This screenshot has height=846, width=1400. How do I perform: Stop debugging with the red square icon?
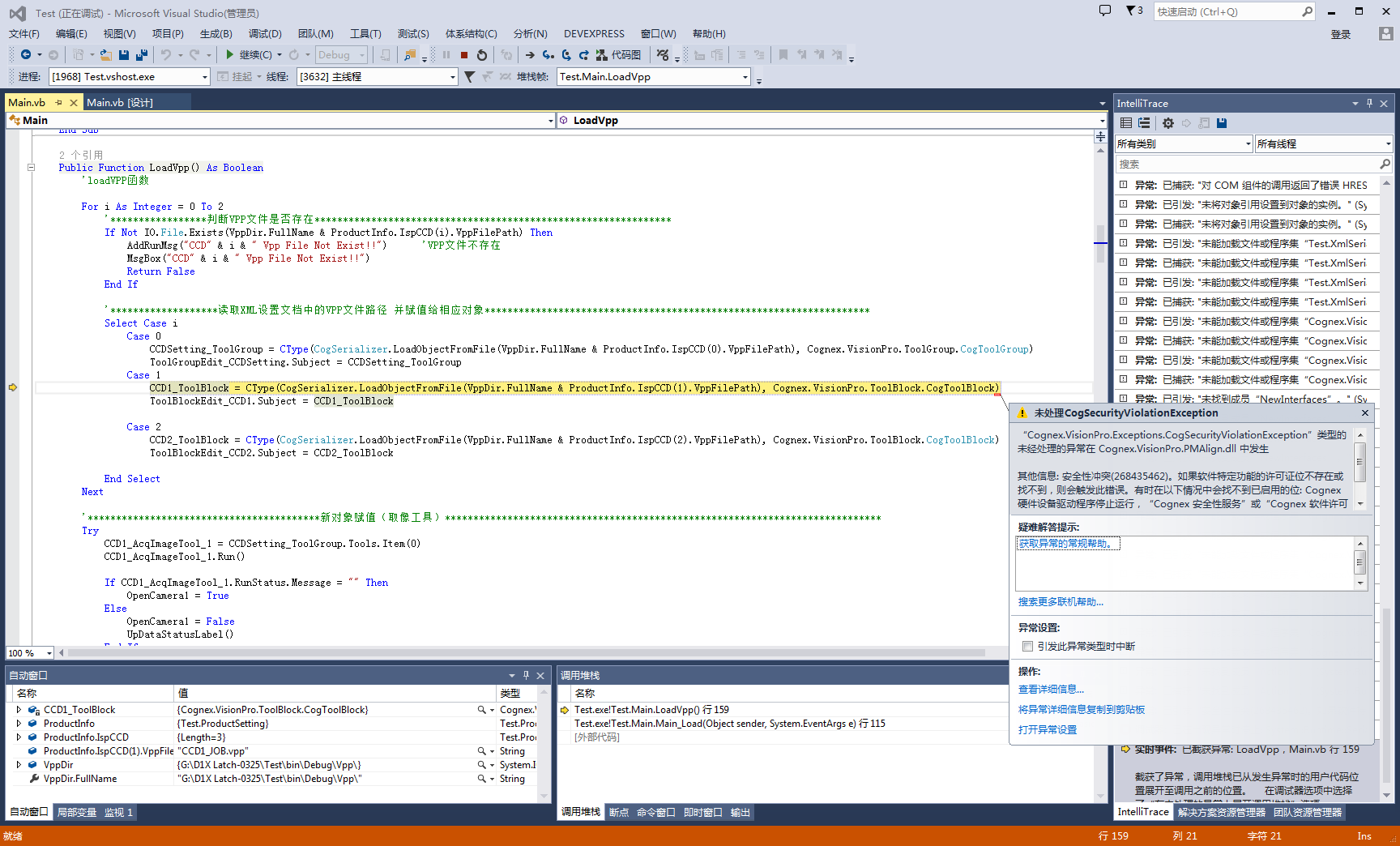pyautogui.click(x=464, y=54)
